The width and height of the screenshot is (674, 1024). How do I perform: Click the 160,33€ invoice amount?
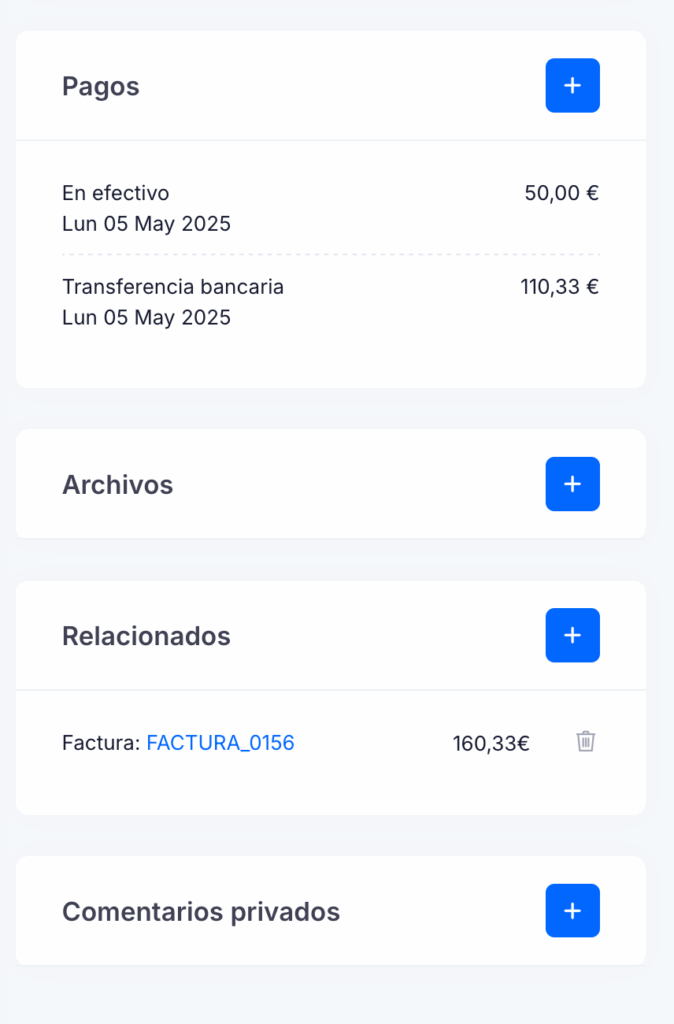[x=491, y=743]
